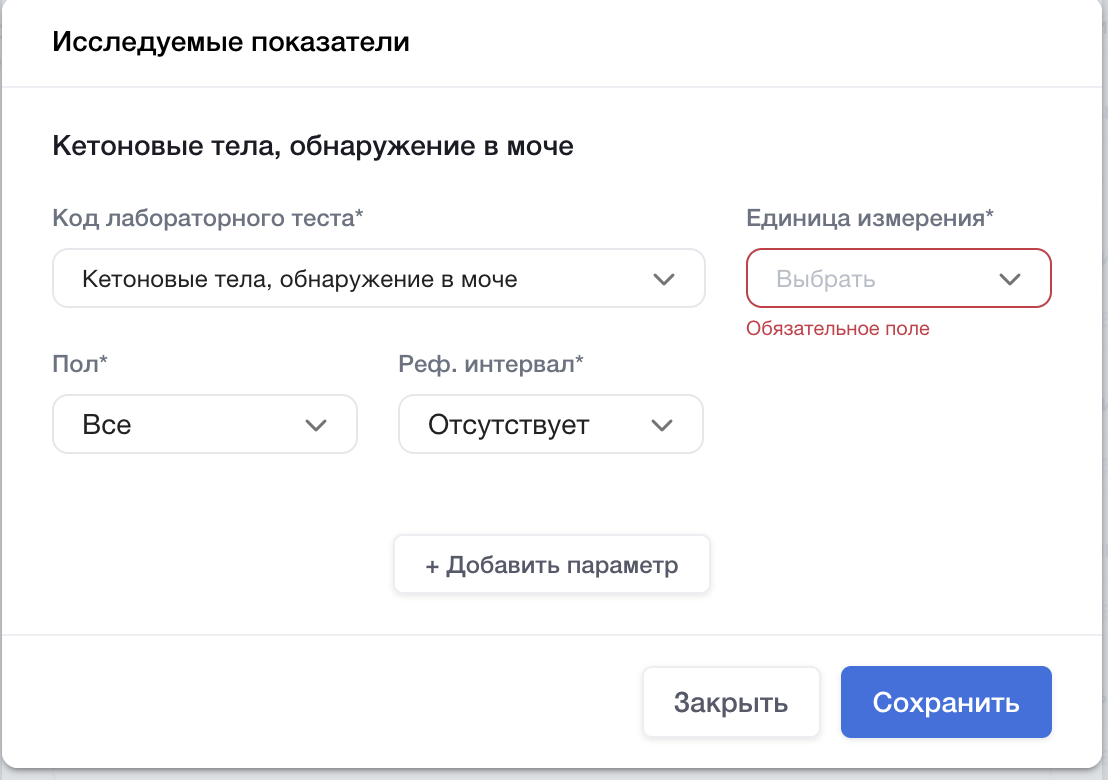Dismiss the dialog with Закрыть

[x=730, y=702]
